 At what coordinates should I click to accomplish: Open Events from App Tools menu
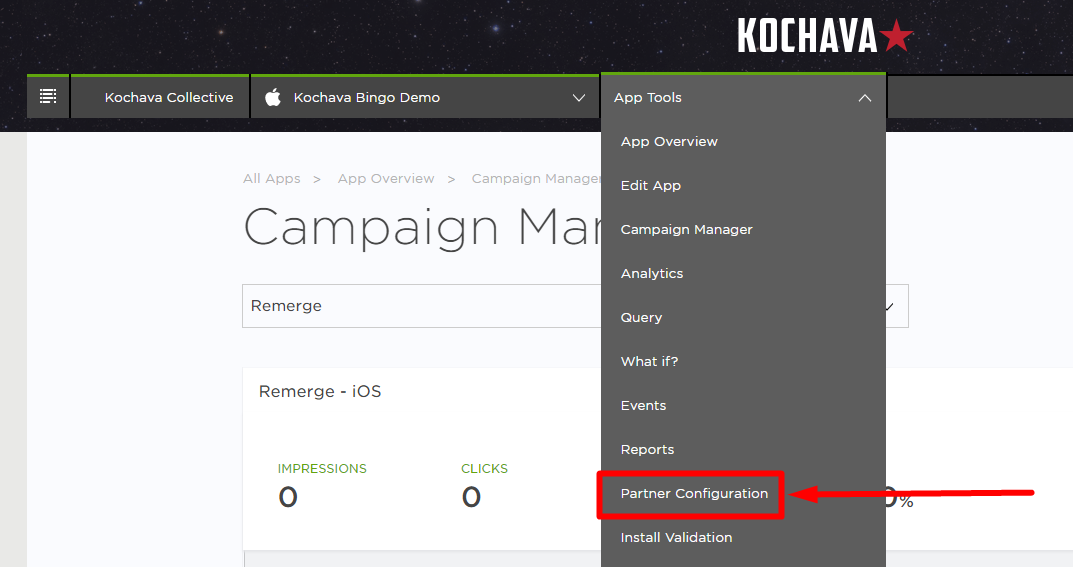click(643, 406)
